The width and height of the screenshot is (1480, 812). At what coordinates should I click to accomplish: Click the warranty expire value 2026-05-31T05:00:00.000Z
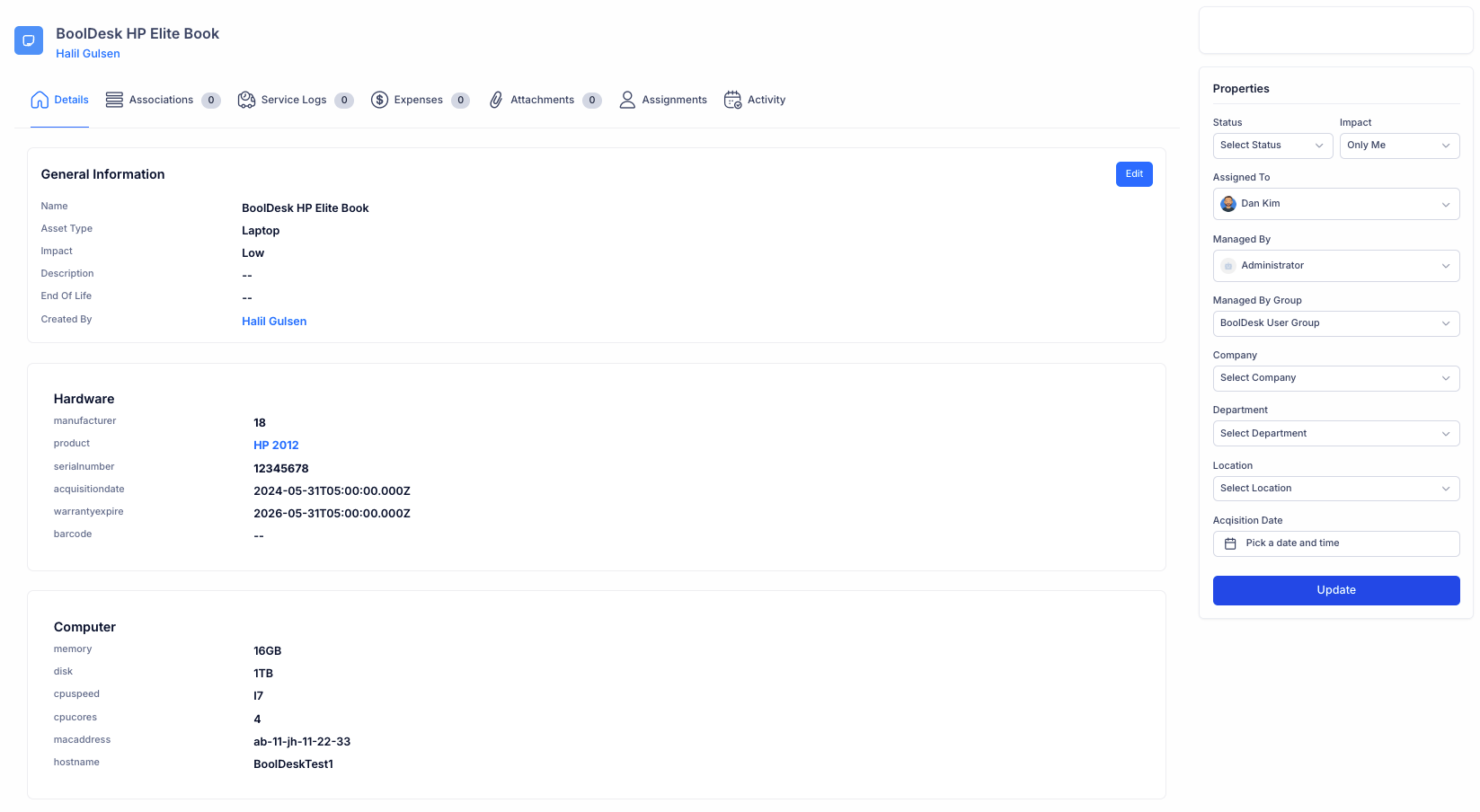click(332, 514)
